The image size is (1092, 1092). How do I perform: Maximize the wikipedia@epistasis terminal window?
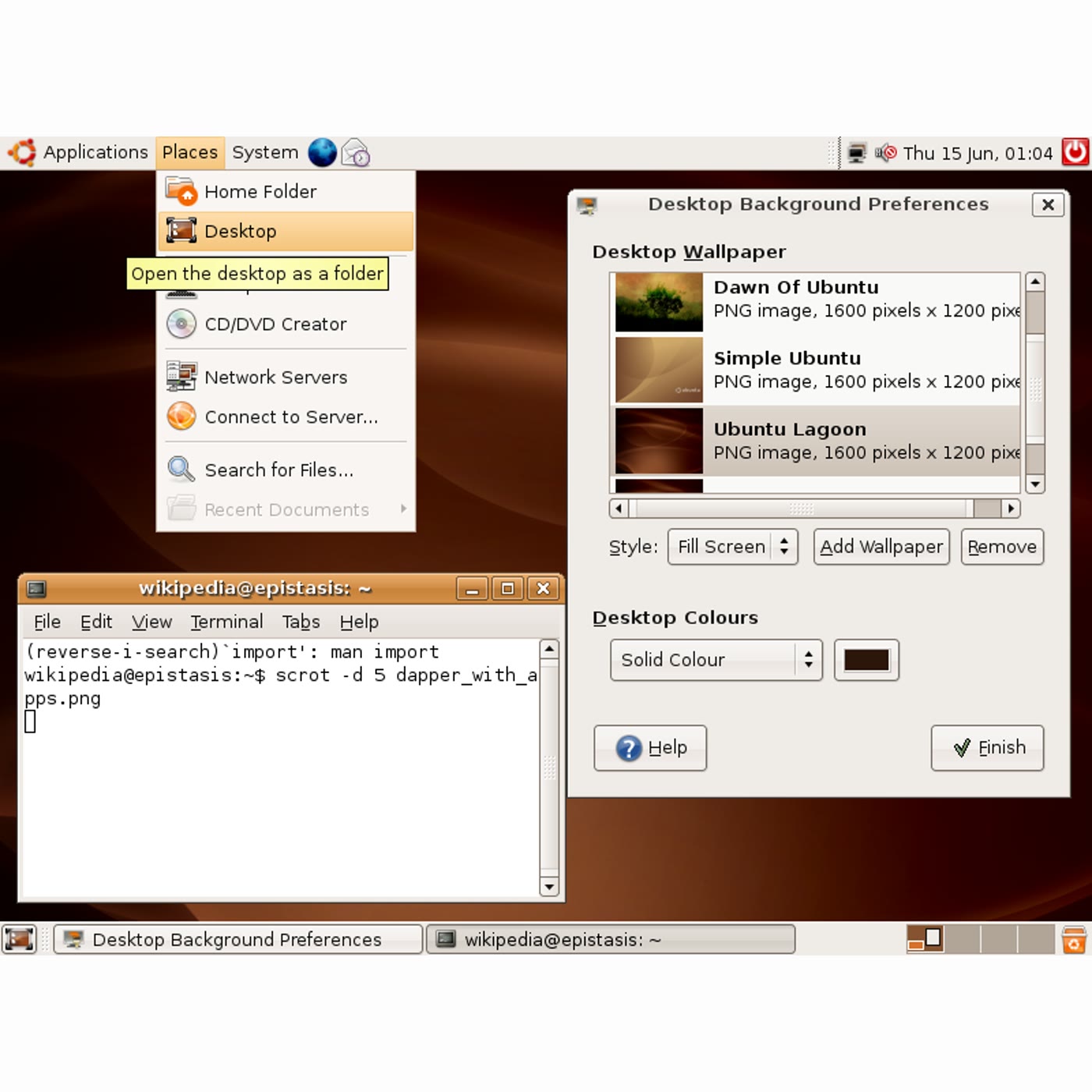(x=508, y=588)
